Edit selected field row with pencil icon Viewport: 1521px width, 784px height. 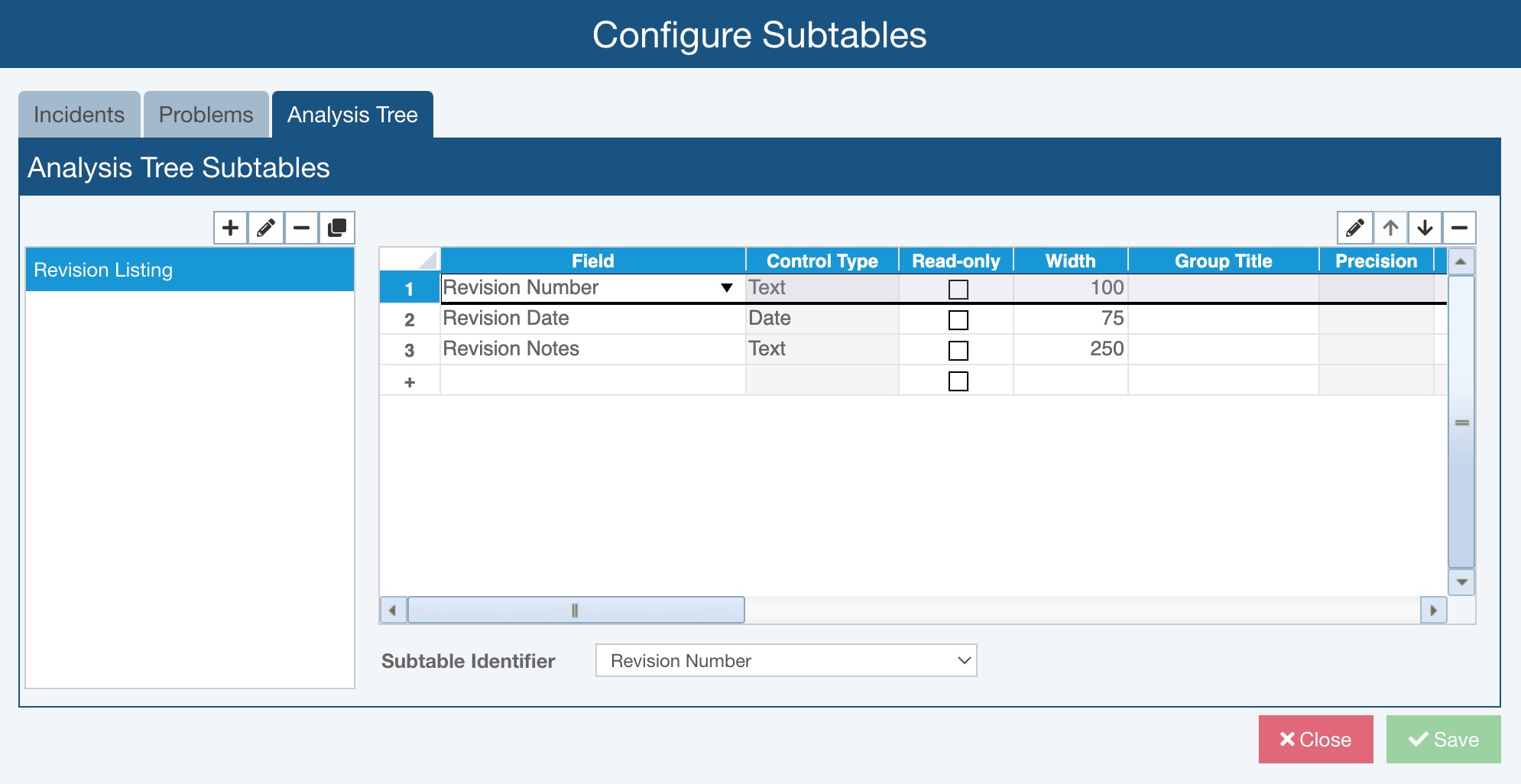point(1354,228)
